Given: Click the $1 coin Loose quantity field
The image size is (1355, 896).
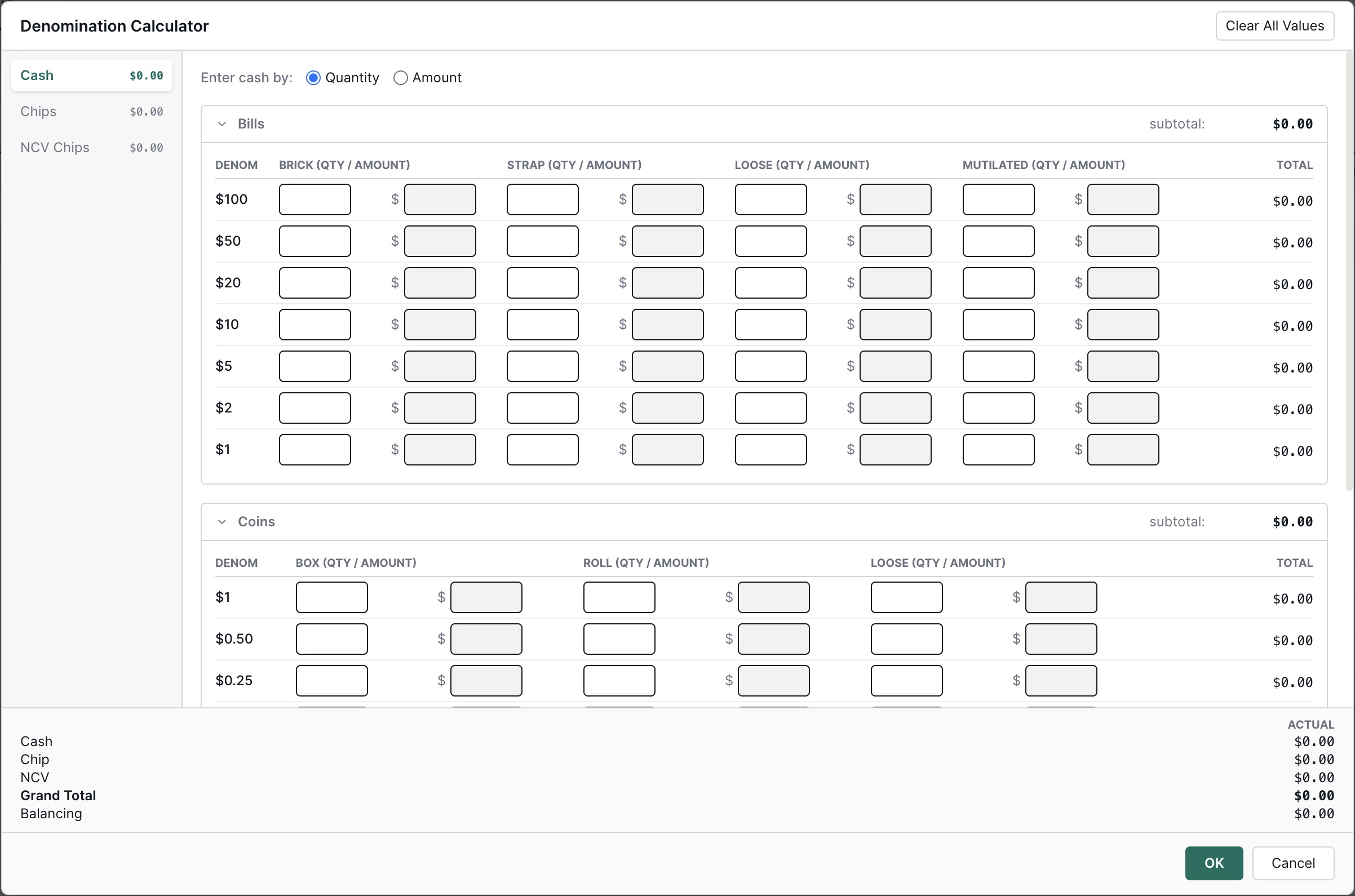Looking at the screenshot, I should pos(906,597).
